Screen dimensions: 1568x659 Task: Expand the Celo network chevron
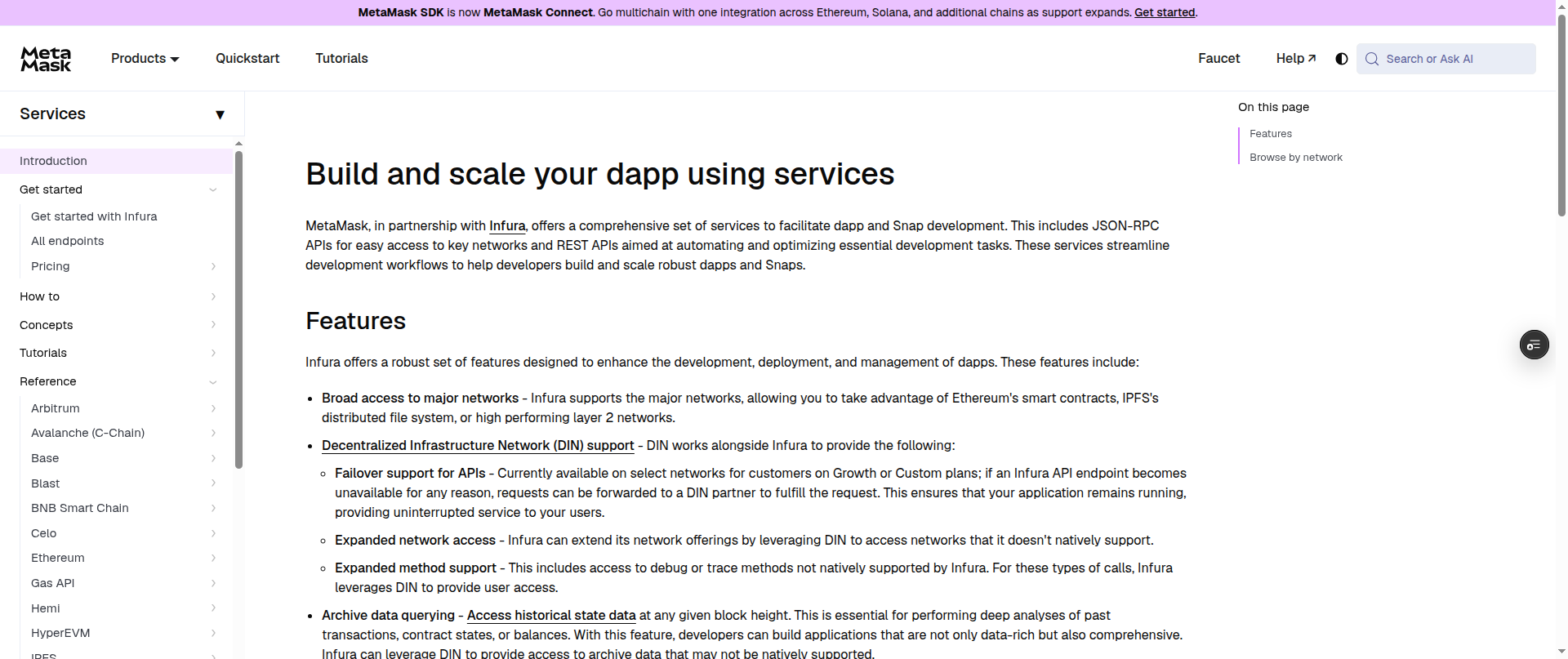pos(213,533)
